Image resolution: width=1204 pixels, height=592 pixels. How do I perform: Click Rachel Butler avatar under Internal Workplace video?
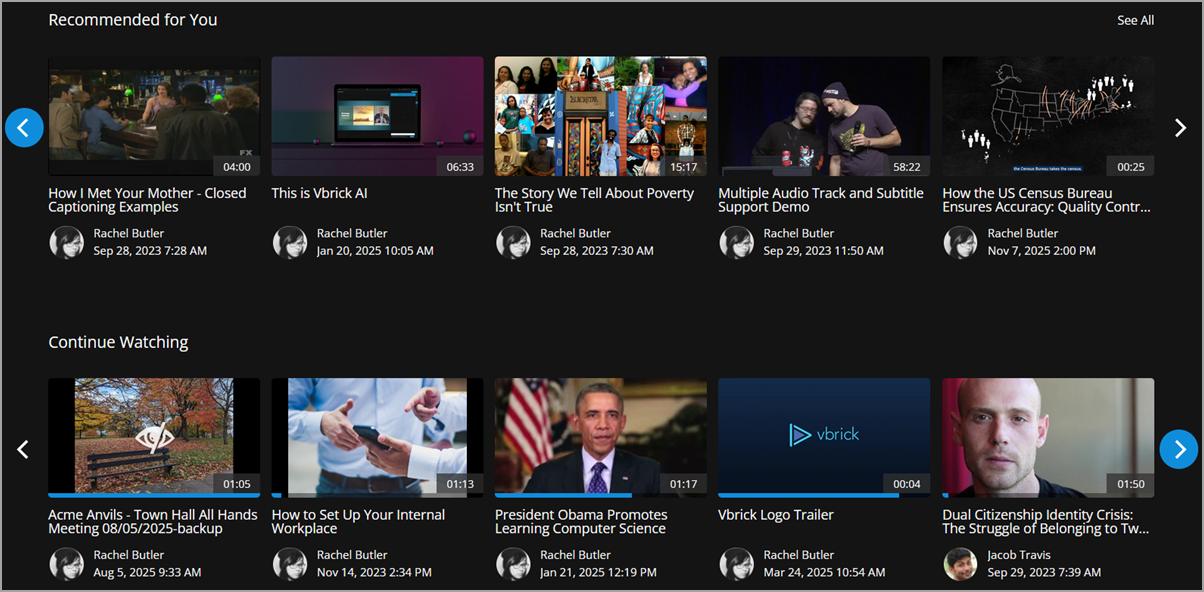click(290, 564)
